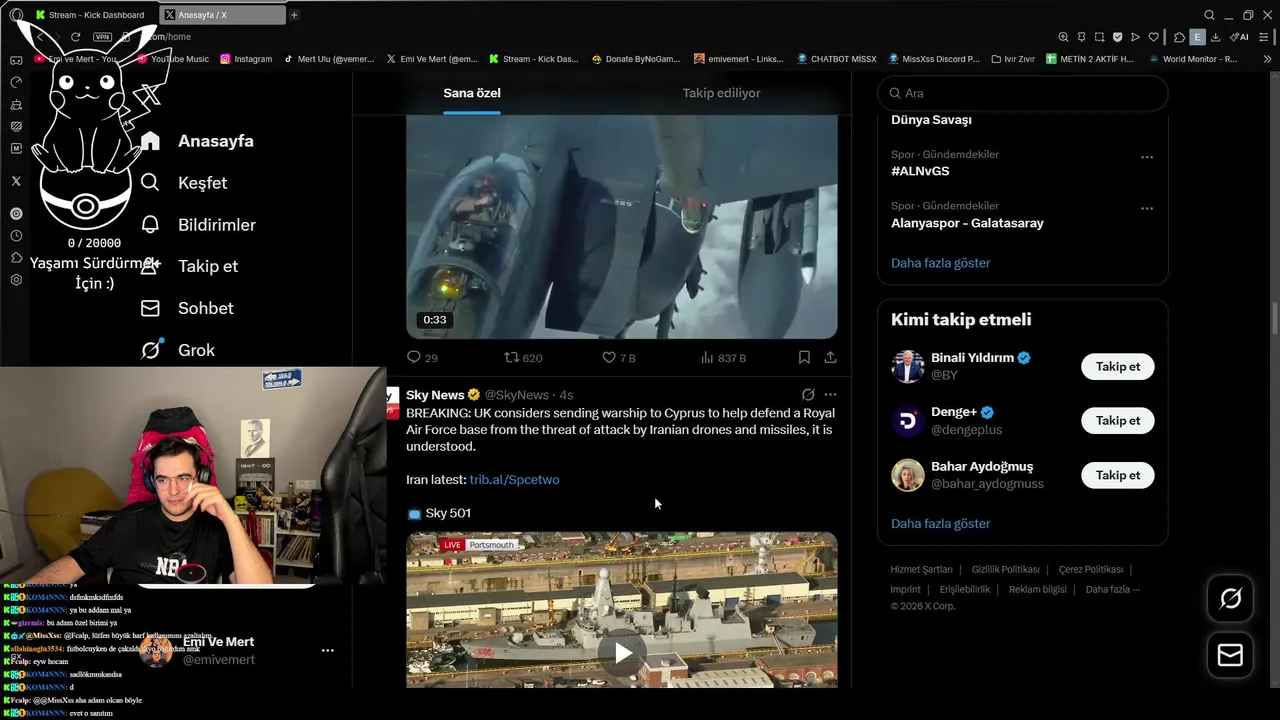Open the downloads icon in browser toolbar
1280x720 pixels.
[1215, 37]
